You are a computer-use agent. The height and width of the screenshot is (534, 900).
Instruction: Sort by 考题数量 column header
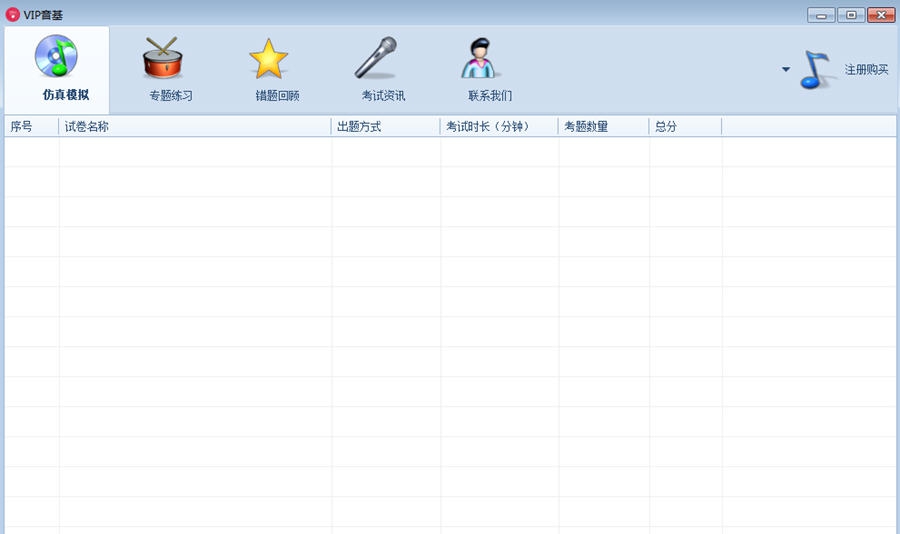(x=604, y=126)
